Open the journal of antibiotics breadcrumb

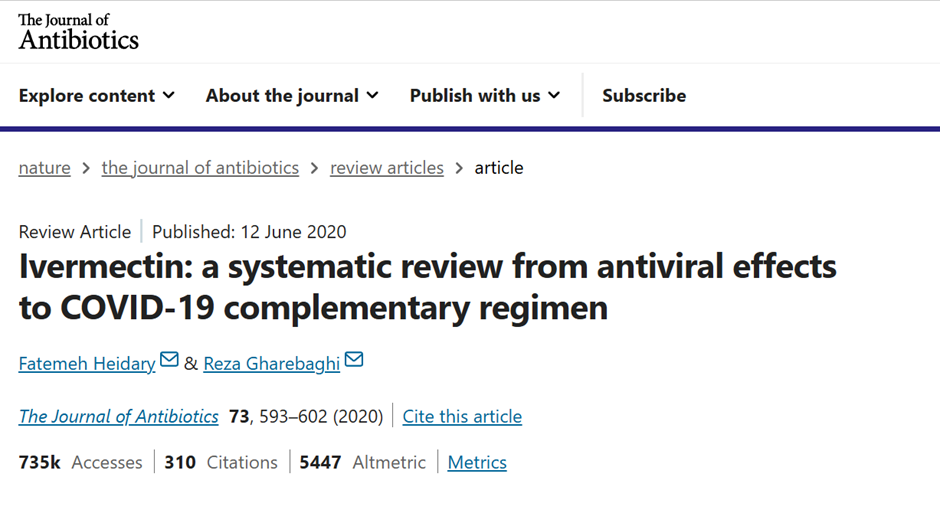point(200,168)
